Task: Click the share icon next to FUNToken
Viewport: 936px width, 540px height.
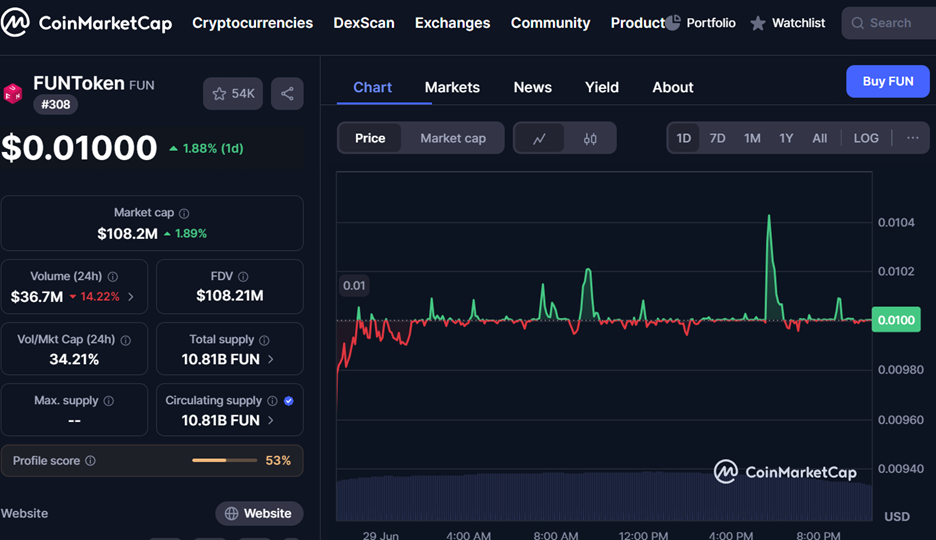Action: point(287,94)
